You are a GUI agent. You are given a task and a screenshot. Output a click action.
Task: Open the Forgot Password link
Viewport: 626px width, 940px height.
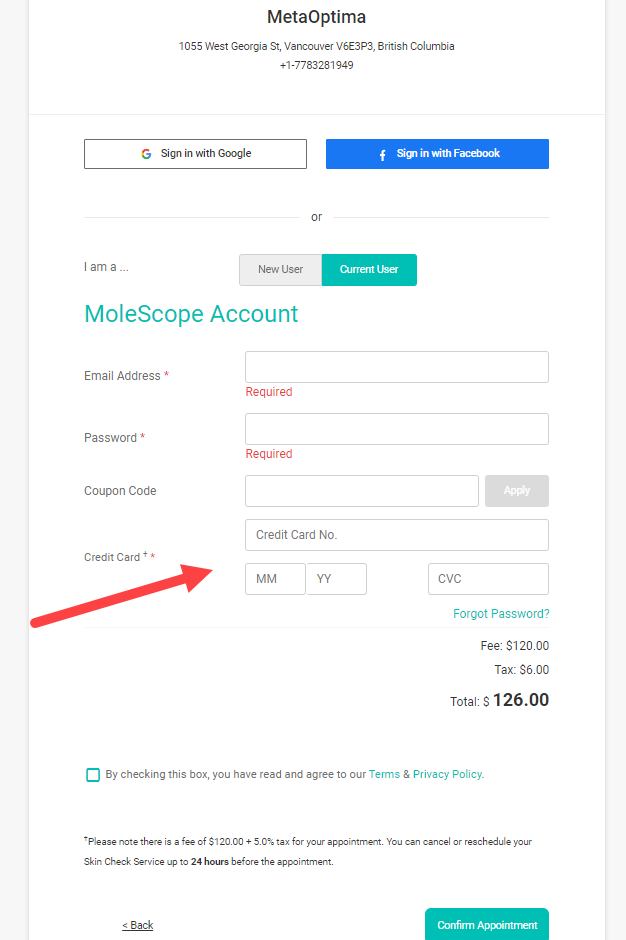point(501,614)
